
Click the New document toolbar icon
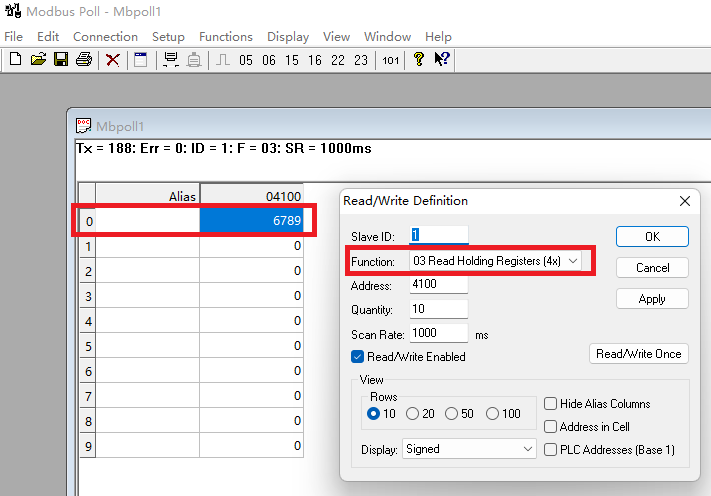point(15,59)
